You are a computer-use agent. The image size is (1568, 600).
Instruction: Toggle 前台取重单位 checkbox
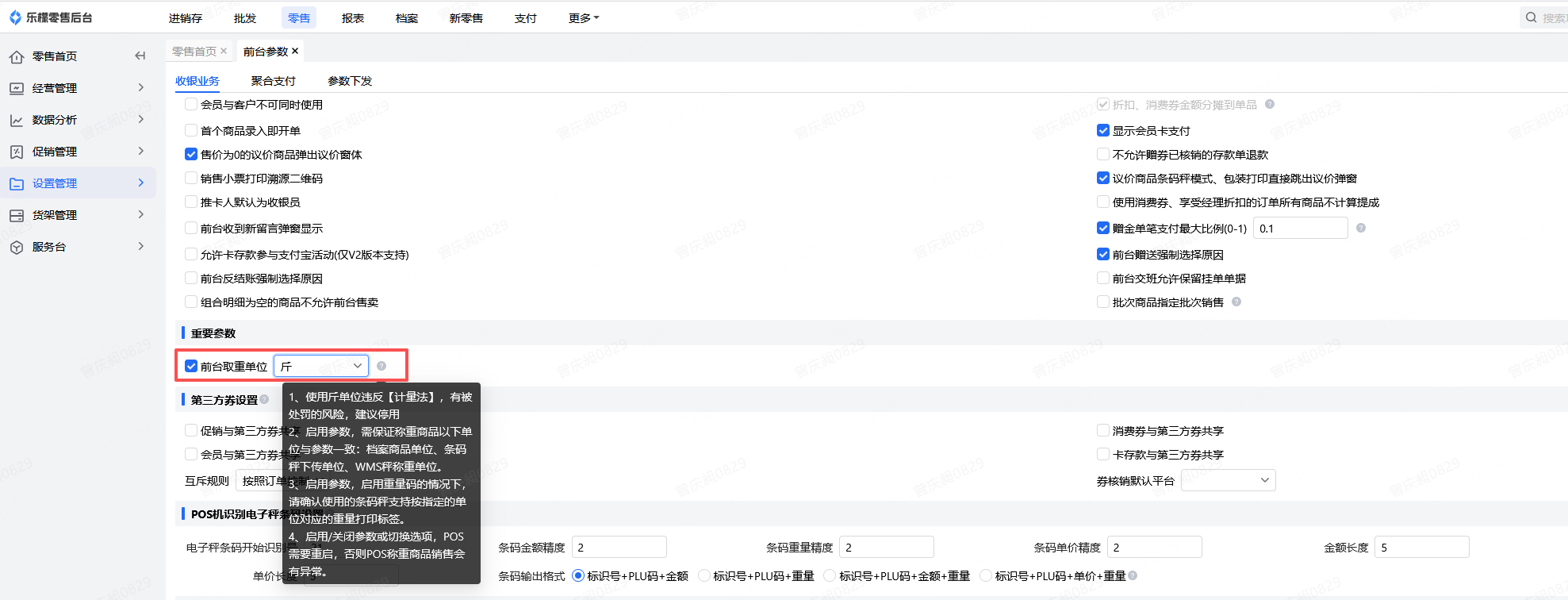(x=191, y=366)
